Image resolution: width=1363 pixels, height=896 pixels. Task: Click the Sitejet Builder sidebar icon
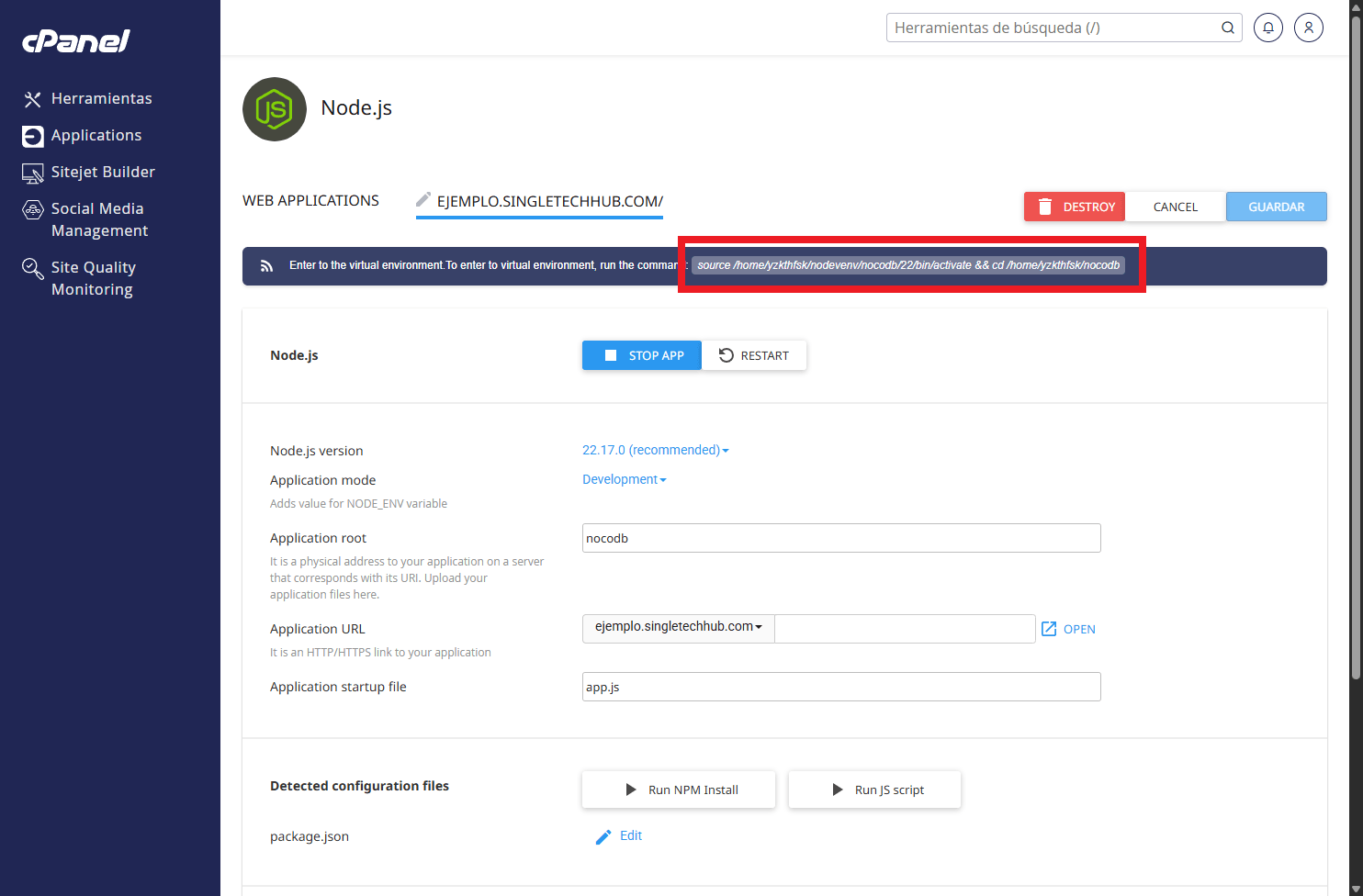click(x=33, y=173)
